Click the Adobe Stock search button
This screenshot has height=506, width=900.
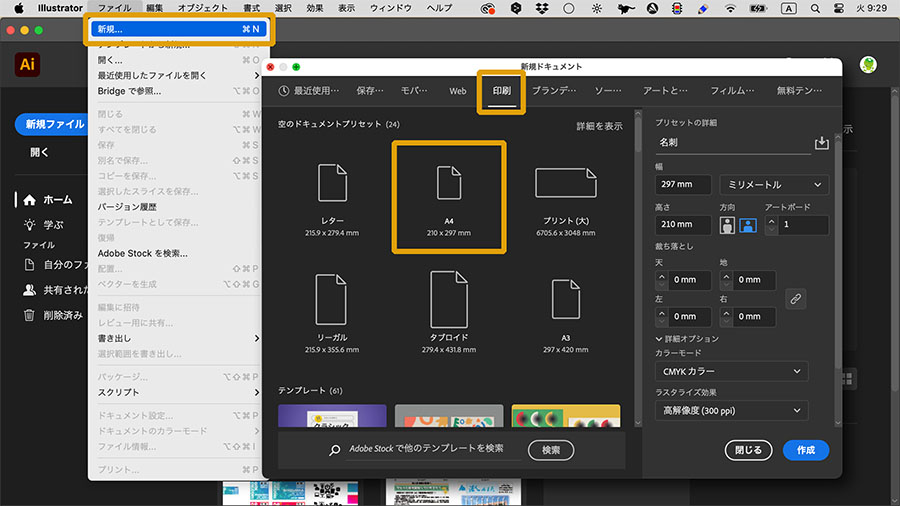551,450
